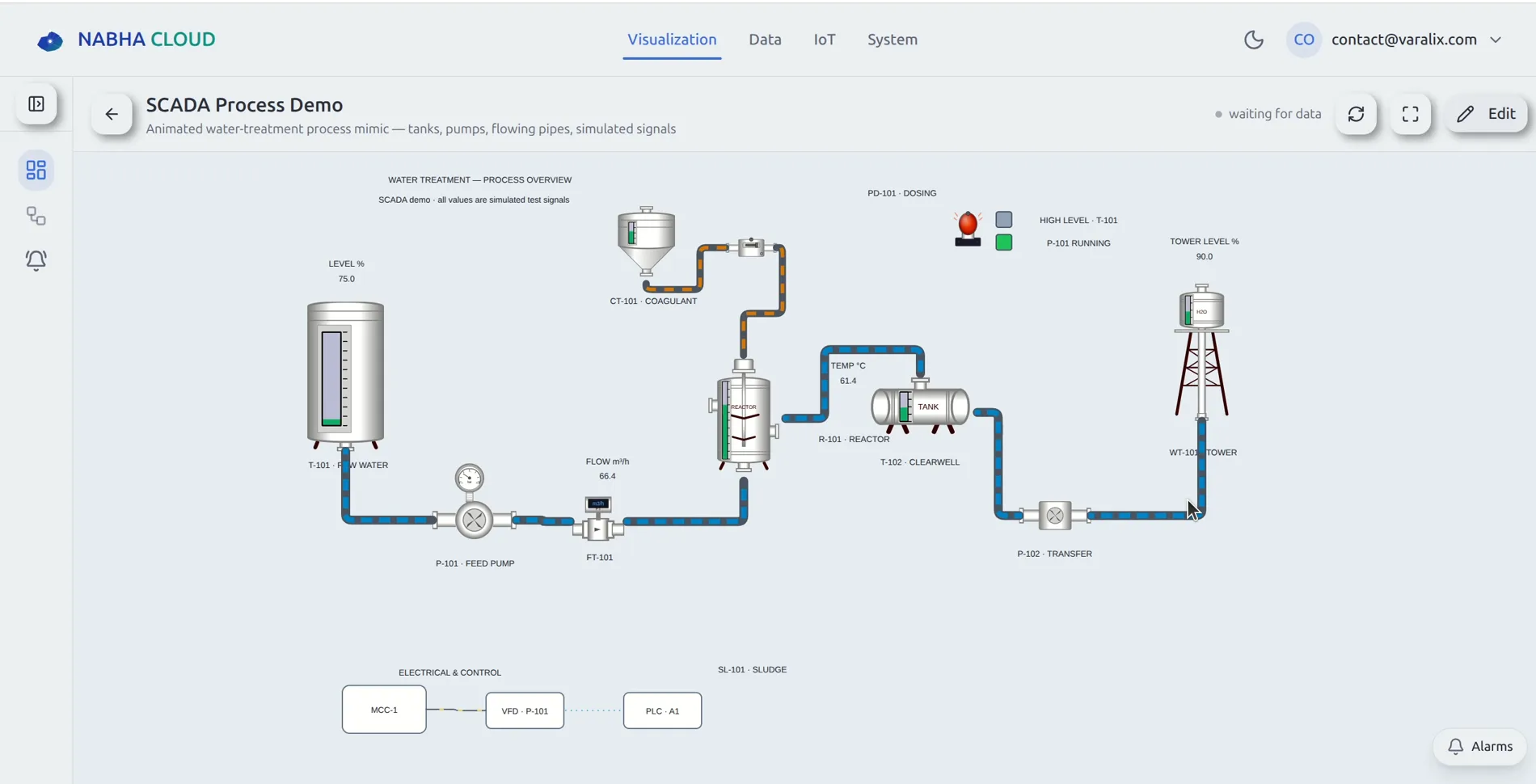Select the WT-101 water tower
This screenshot has width=1536, height=784.
(1202, 352)
